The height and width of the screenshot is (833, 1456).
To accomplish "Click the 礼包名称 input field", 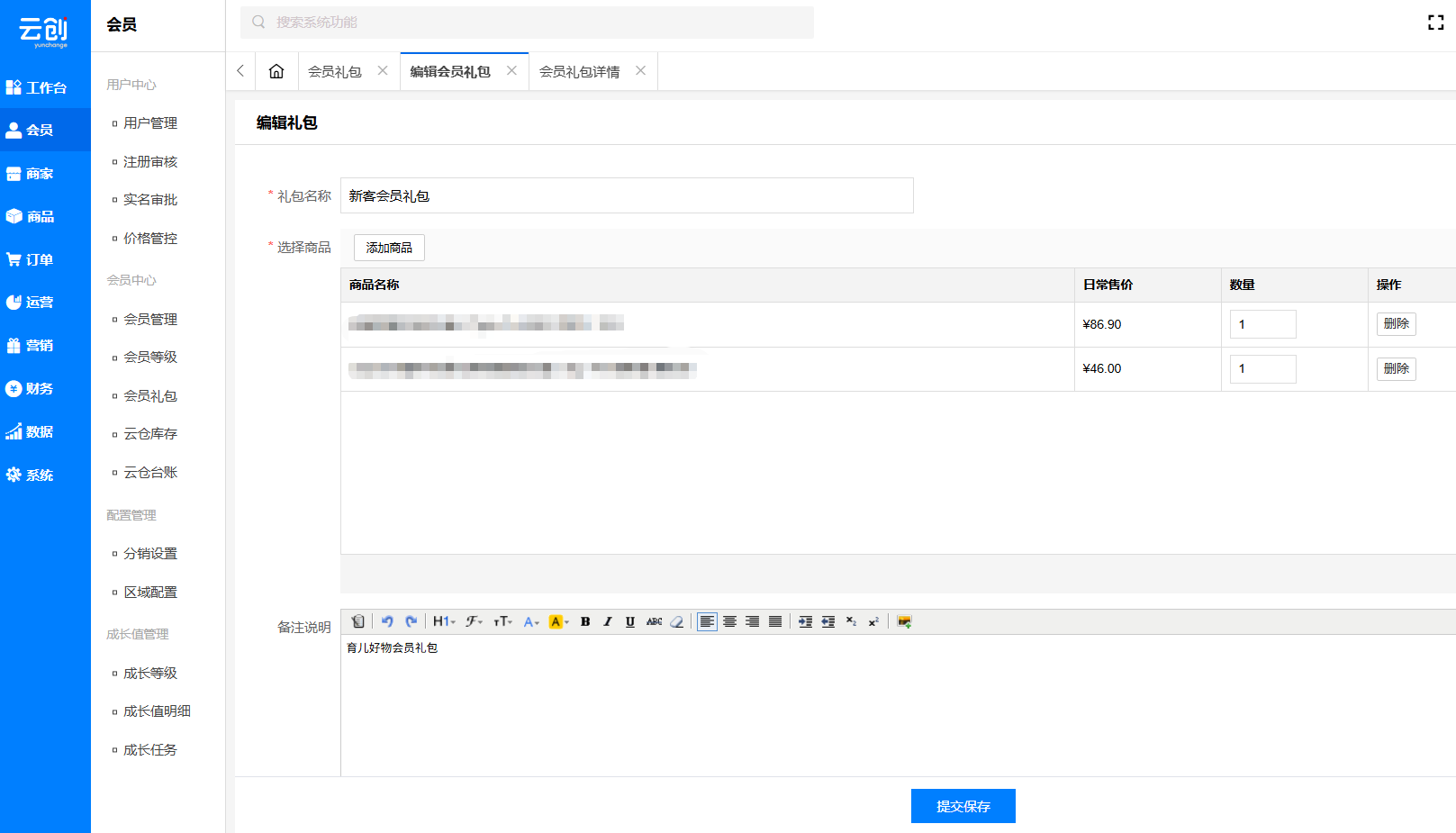I will pos(627,195).
